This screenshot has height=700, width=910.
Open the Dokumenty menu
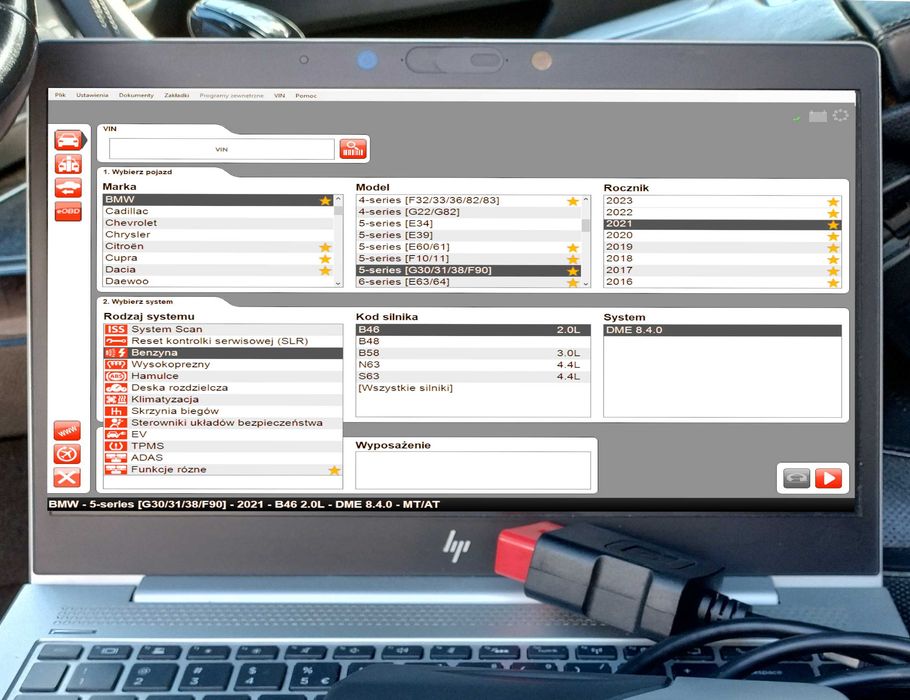136,95
